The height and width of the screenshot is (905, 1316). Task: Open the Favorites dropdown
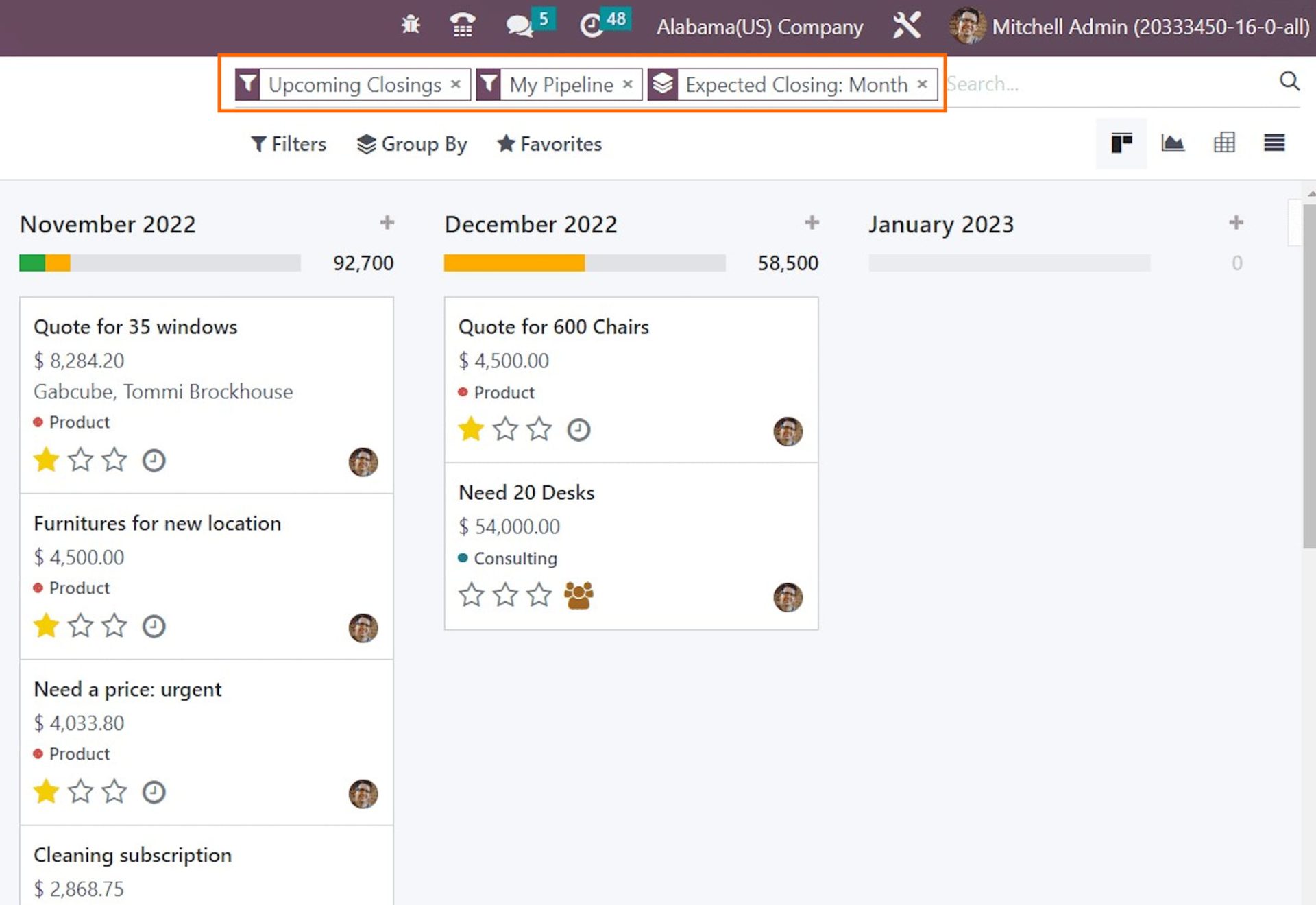(x=549, y=144)
